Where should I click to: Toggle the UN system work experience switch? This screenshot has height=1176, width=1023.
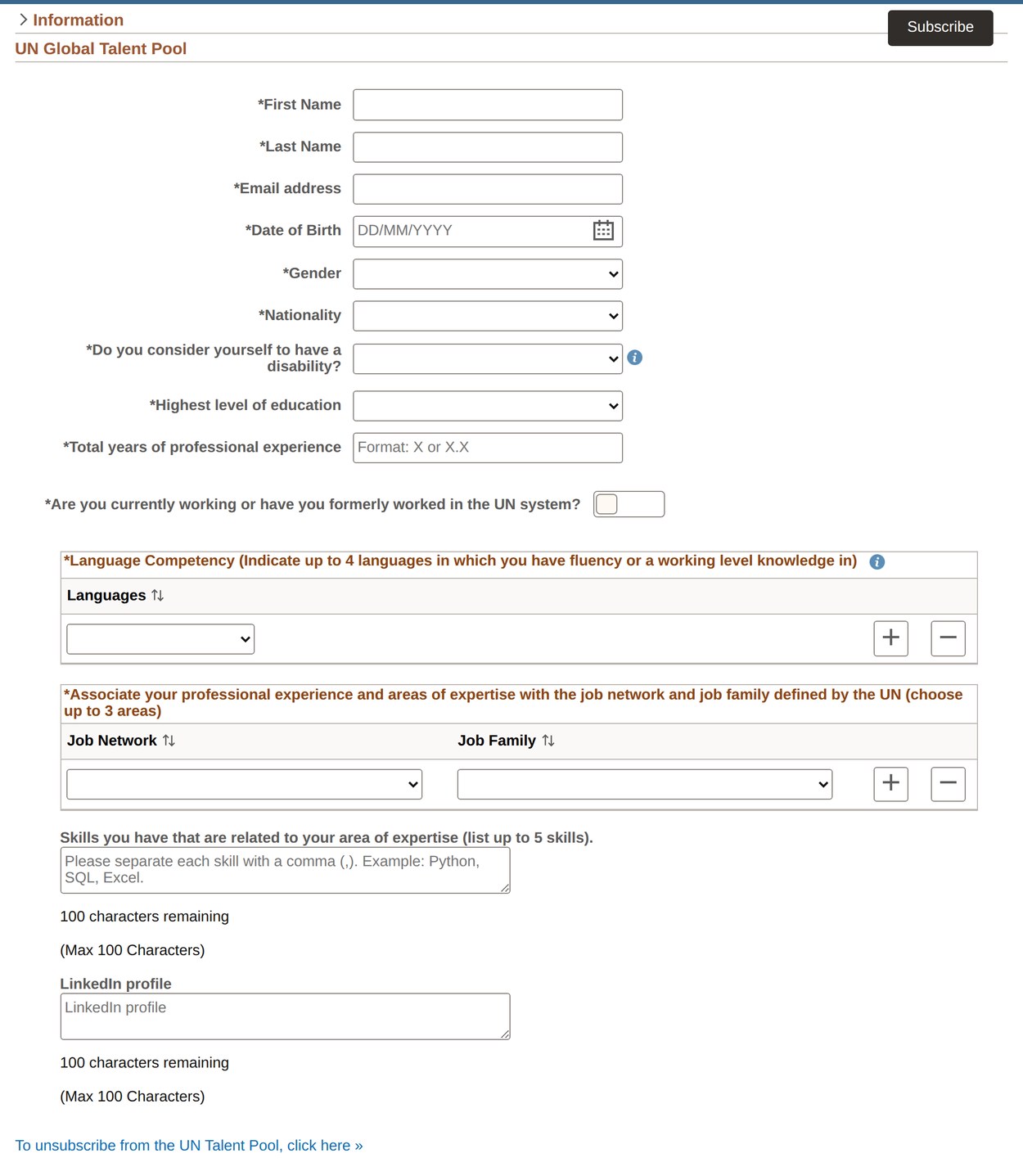tap(629, 504)
